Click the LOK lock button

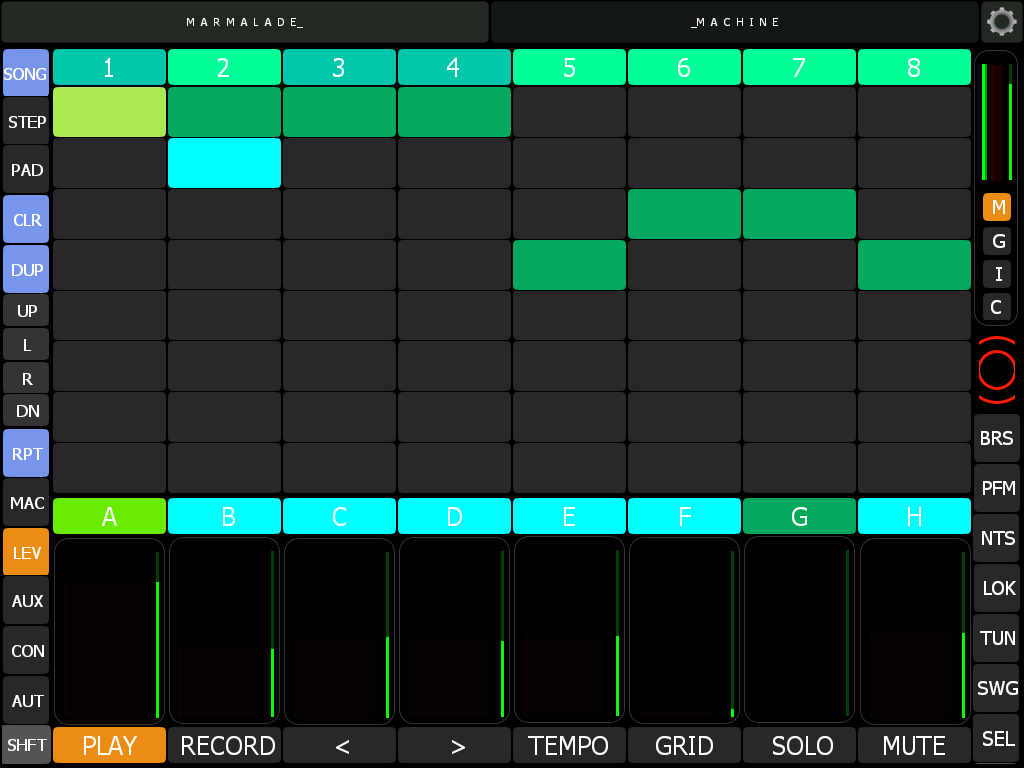[x=996, y=588]
